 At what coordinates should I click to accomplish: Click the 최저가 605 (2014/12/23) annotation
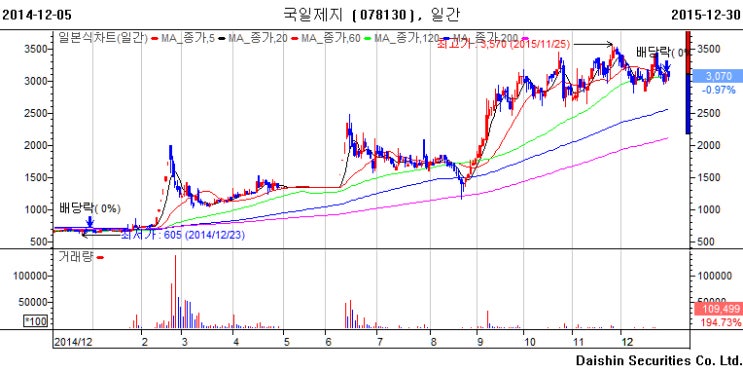(x=183, y=235)
